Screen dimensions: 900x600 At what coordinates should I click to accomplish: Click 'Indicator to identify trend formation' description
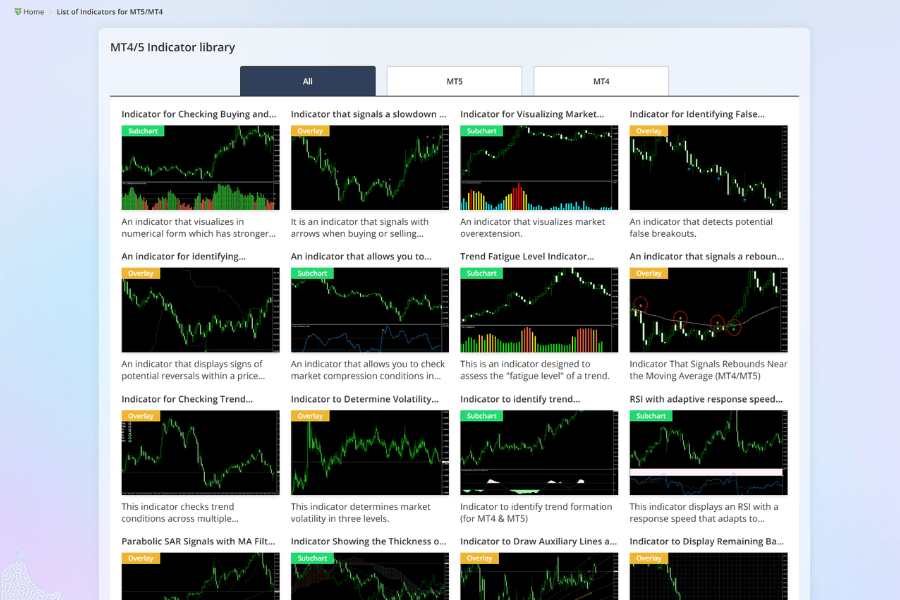click(x=536, y=513)
